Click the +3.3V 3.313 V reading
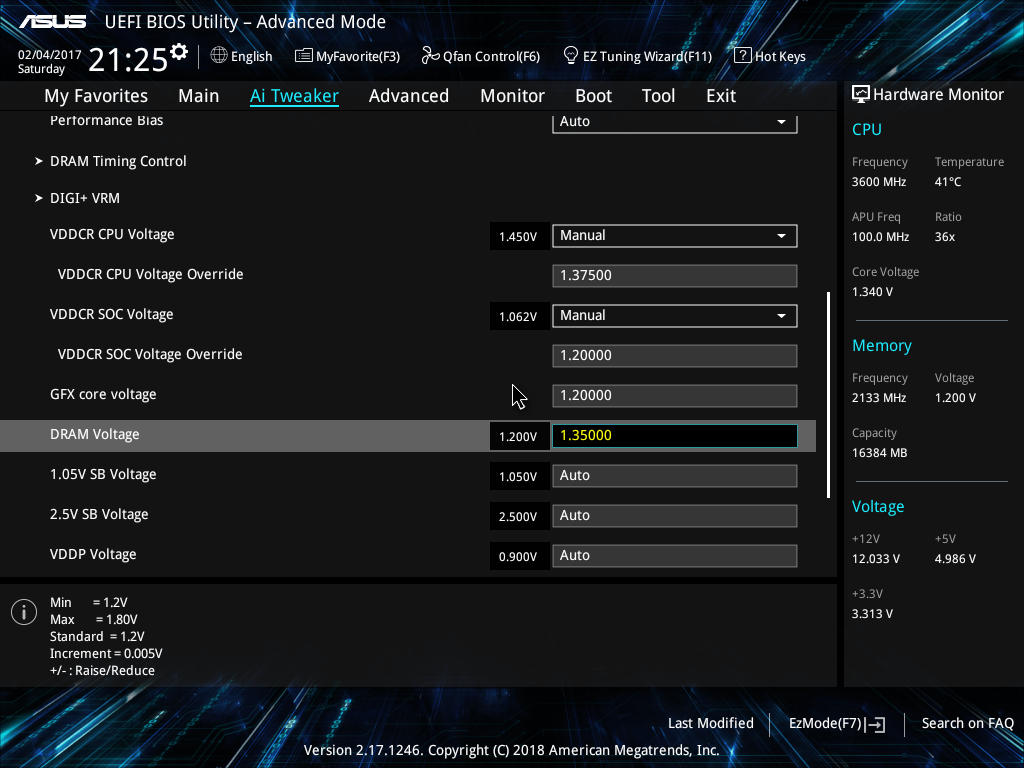Viewport: 1024px width, 768px height. click(x=872, y=614)
